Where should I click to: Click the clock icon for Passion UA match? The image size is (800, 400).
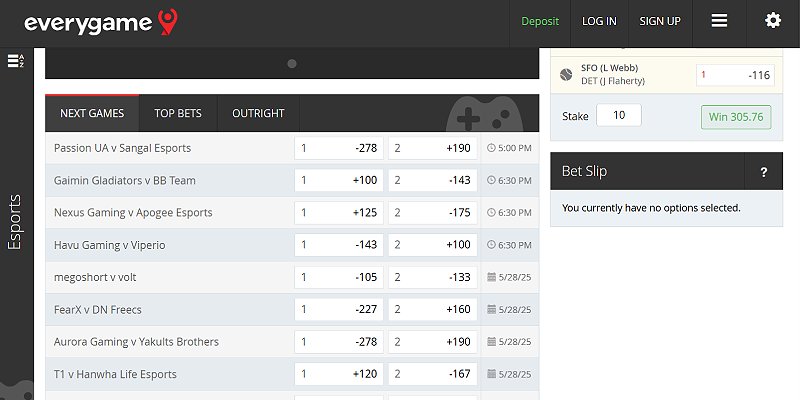coord(491,148)
